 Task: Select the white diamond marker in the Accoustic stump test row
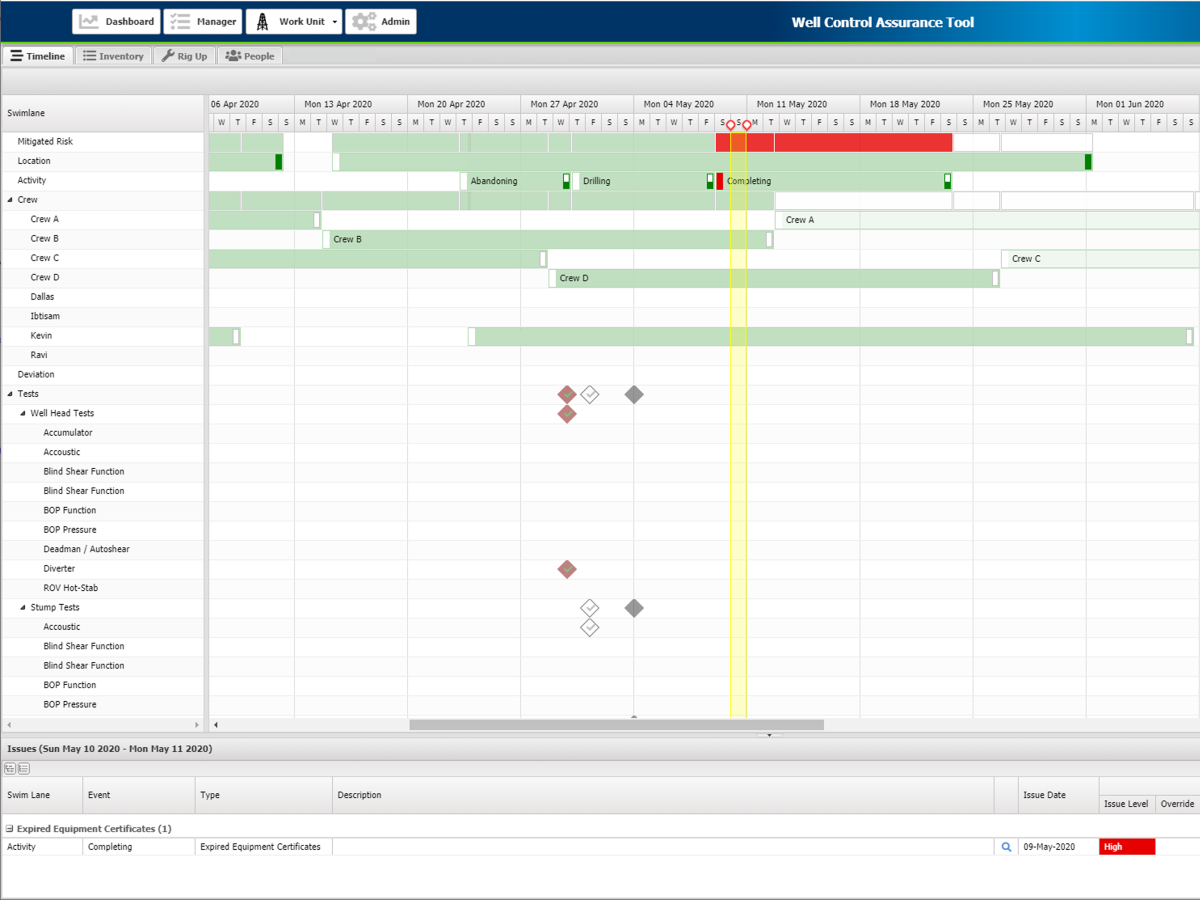589,627
